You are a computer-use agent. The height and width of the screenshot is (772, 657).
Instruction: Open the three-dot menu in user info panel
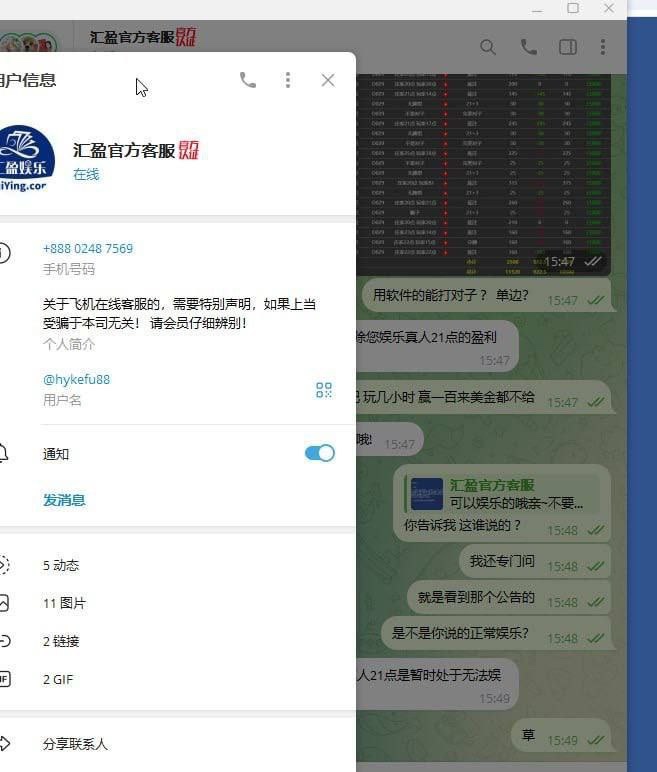(x=288, y=80)
